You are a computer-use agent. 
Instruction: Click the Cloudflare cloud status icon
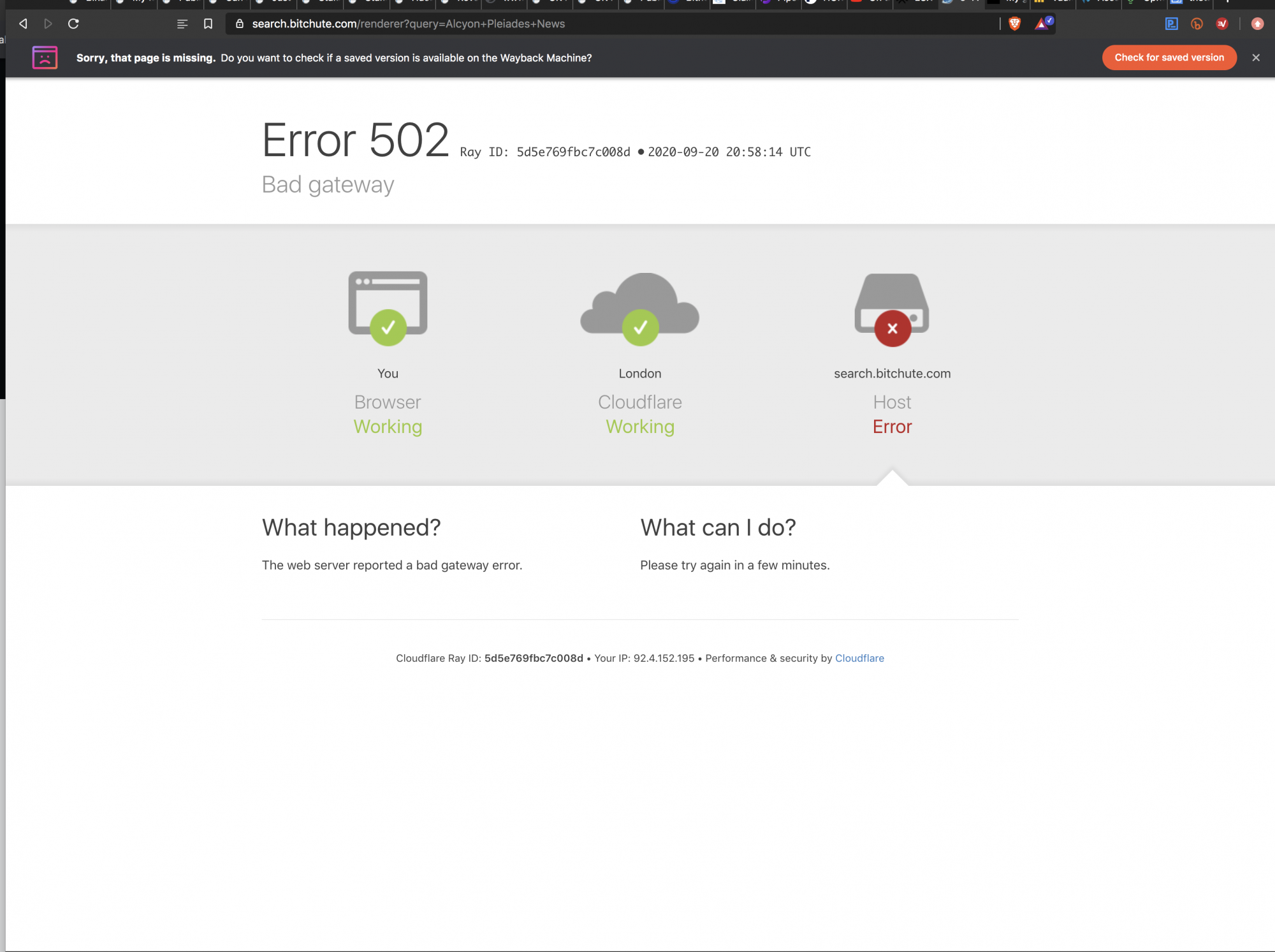640,309
